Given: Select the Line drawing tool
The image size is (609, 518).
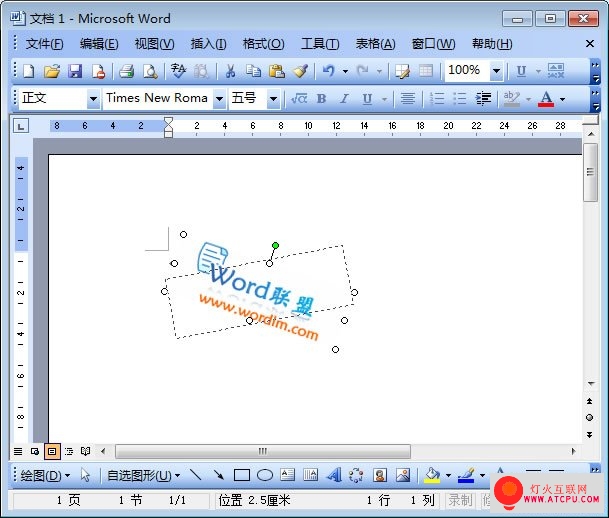Looking at the screenshot, I should [x=195, y=475].
